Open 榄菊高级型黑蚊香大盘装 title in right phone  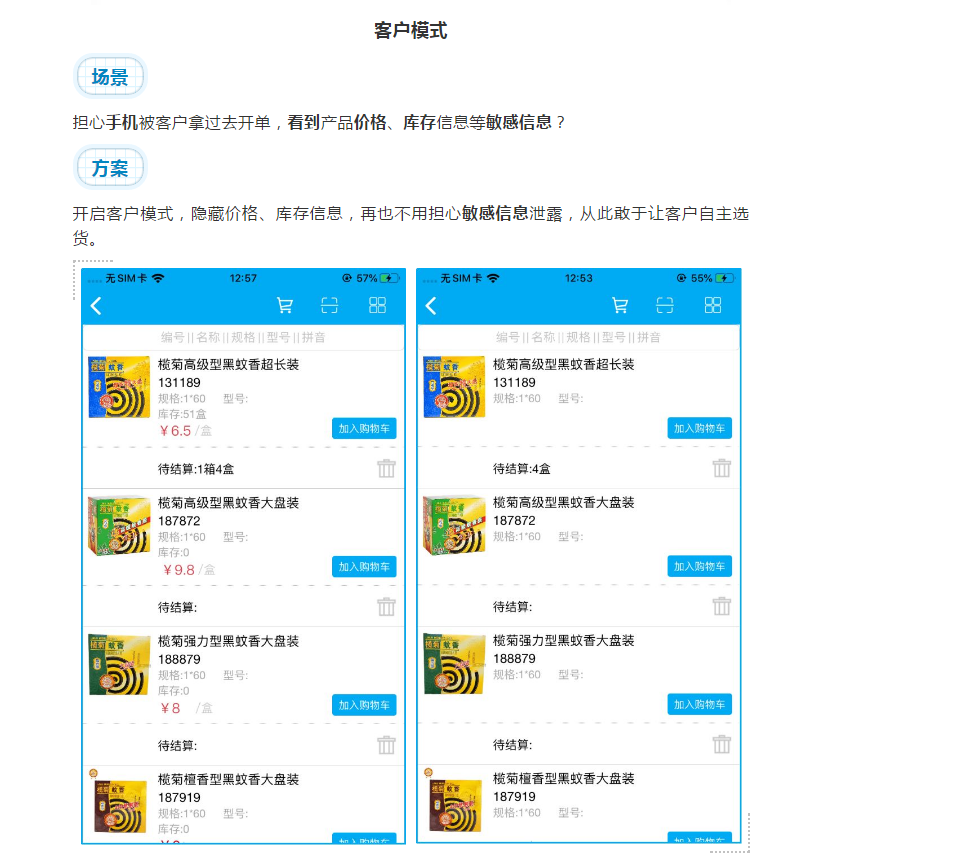[x=563, y=502]
